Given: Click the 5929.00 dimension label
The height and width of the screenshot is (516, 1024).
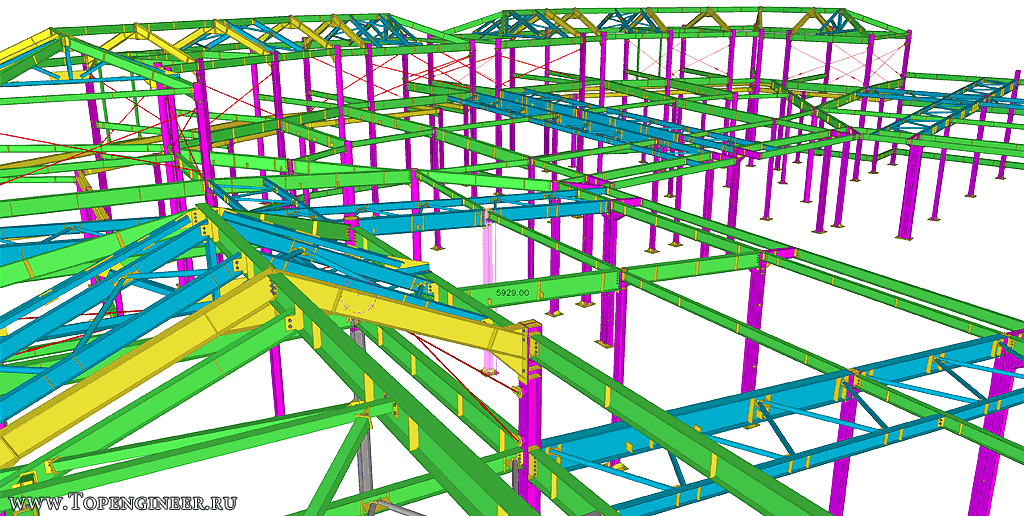Looking at the screenshot, I should (513, 291).
